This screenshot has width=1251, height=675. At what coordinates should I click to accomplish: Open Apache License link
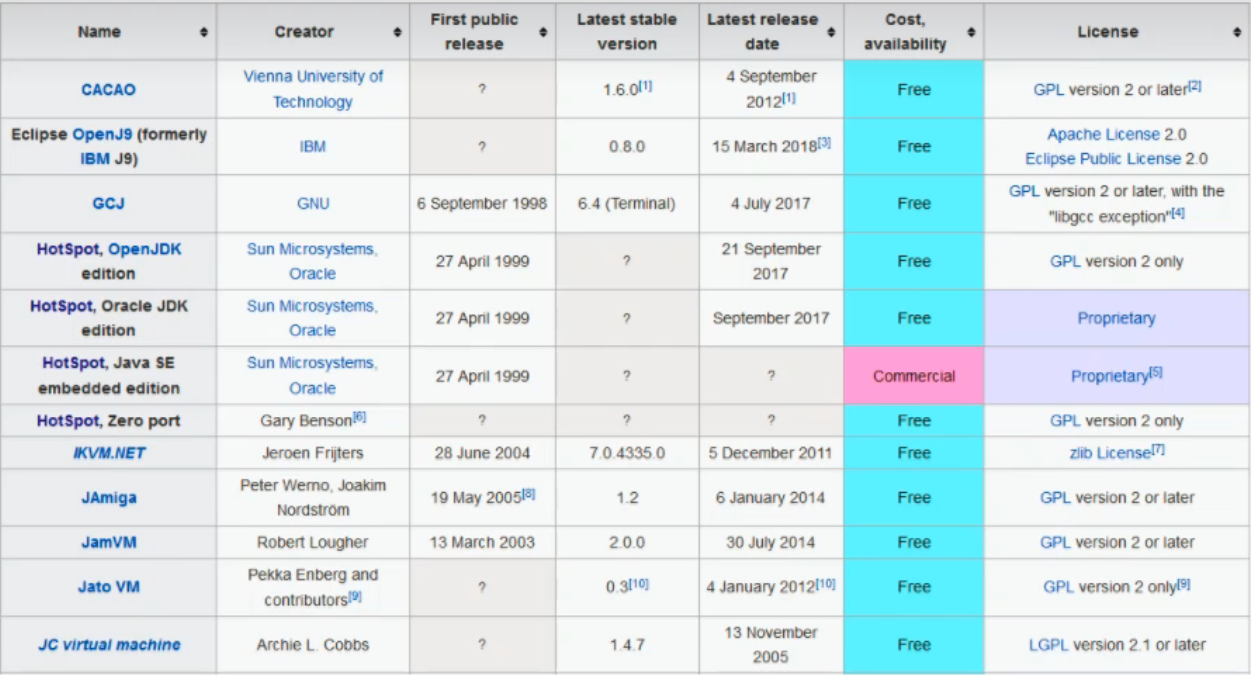[1104, 134]
